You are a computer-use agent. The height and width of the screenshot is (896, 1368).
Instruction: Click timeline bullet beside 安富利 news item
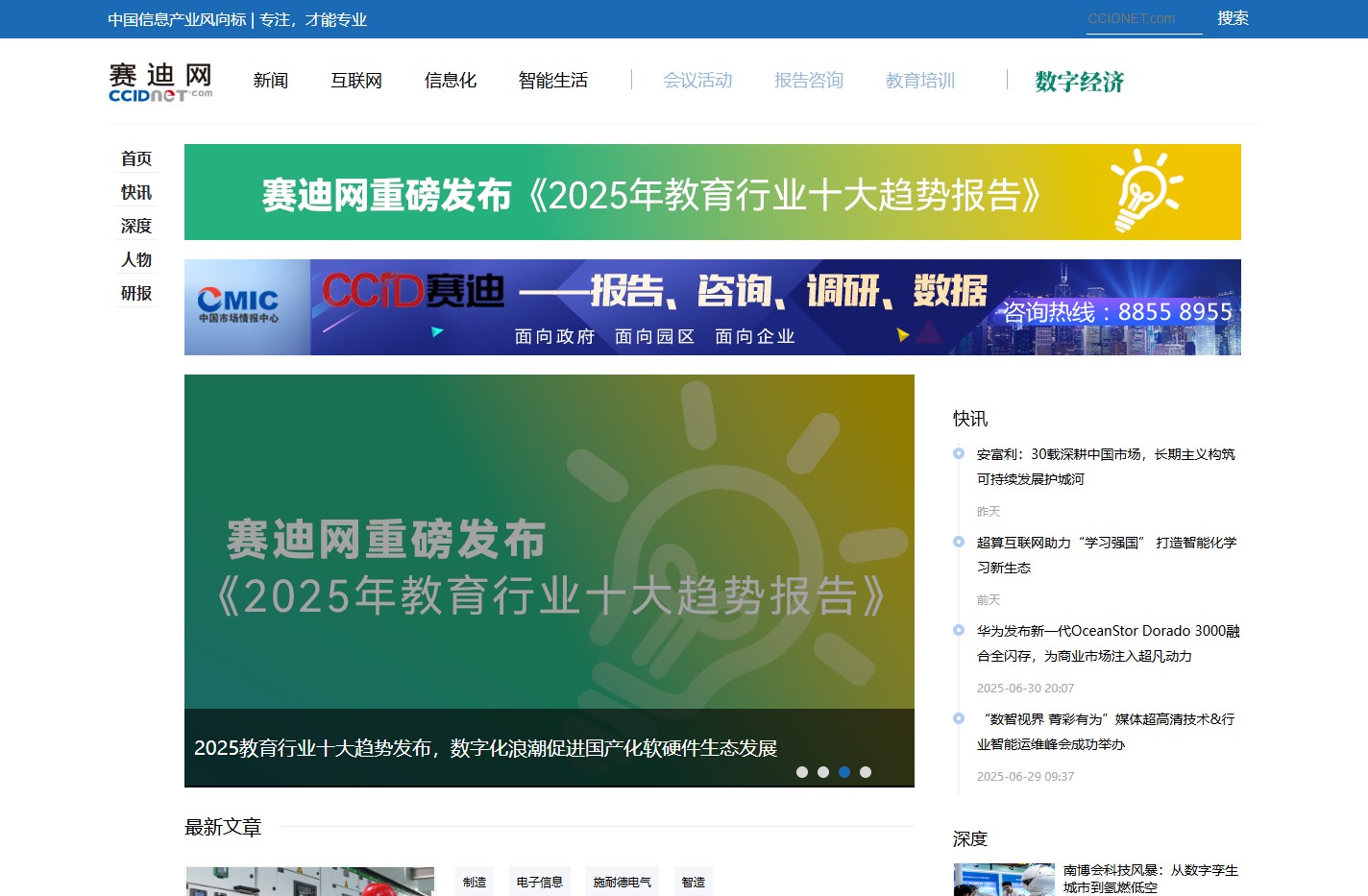[959, 453]
